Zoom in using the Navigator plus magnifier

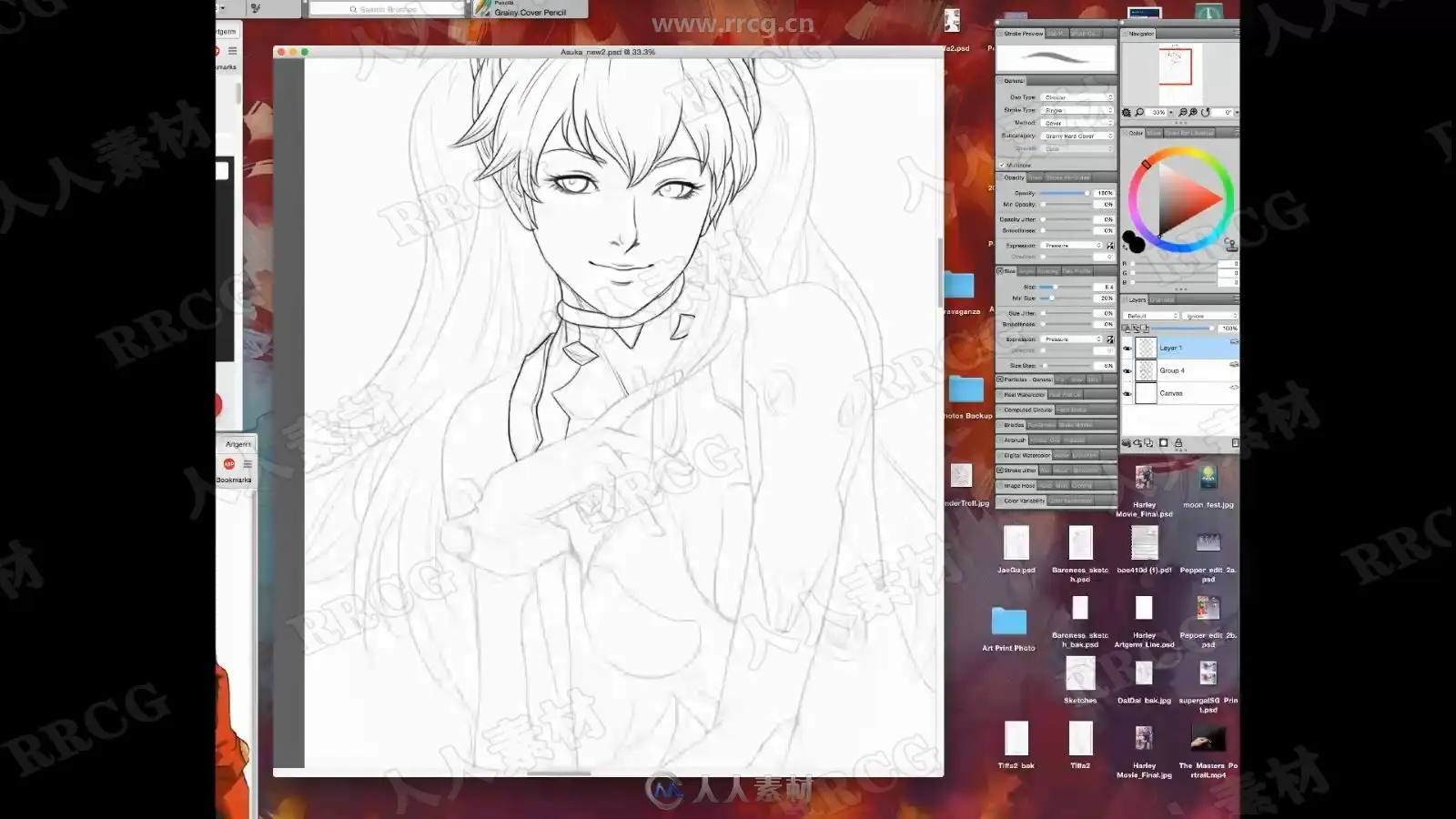coord(1193,113)
